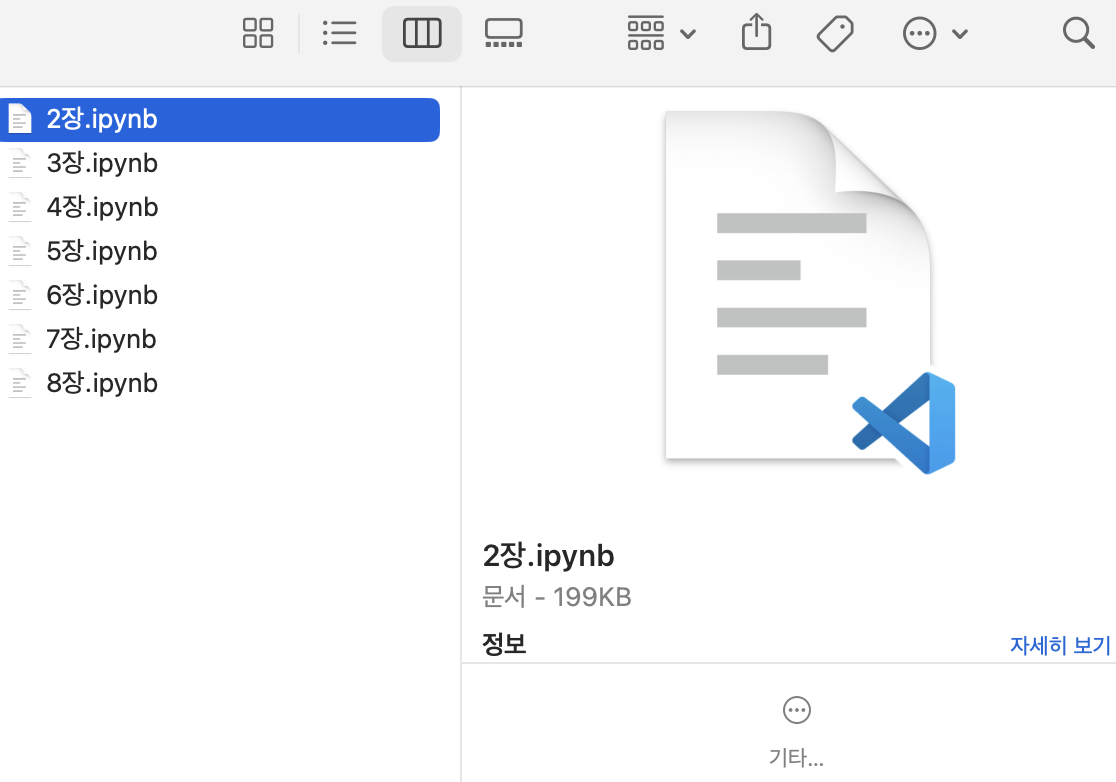Select file 6장.ipynb

point(220,295)
